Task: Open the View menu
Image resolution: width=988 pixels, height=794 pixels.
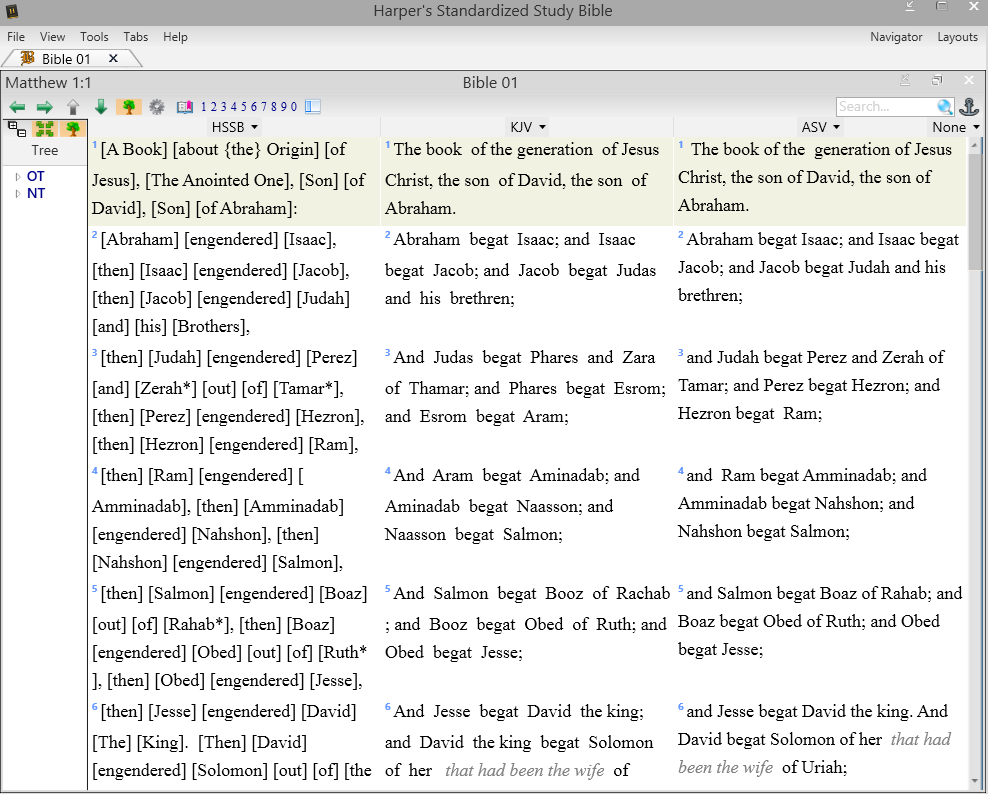Action: pos(52,37)
